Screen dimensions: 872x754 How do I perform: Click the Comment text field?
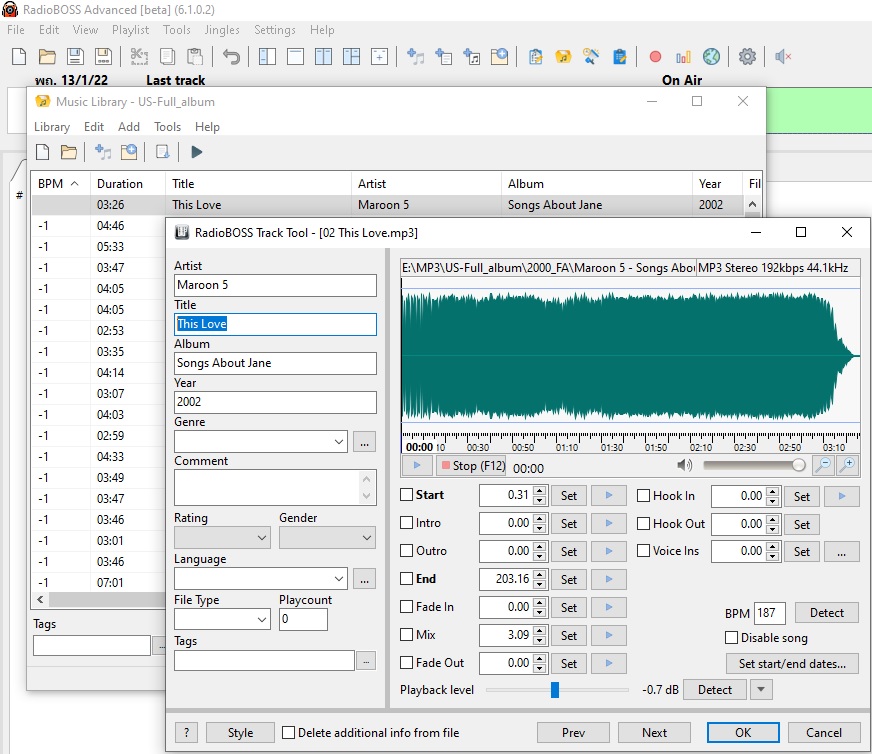pyautogui.click(x=267, y=487)
